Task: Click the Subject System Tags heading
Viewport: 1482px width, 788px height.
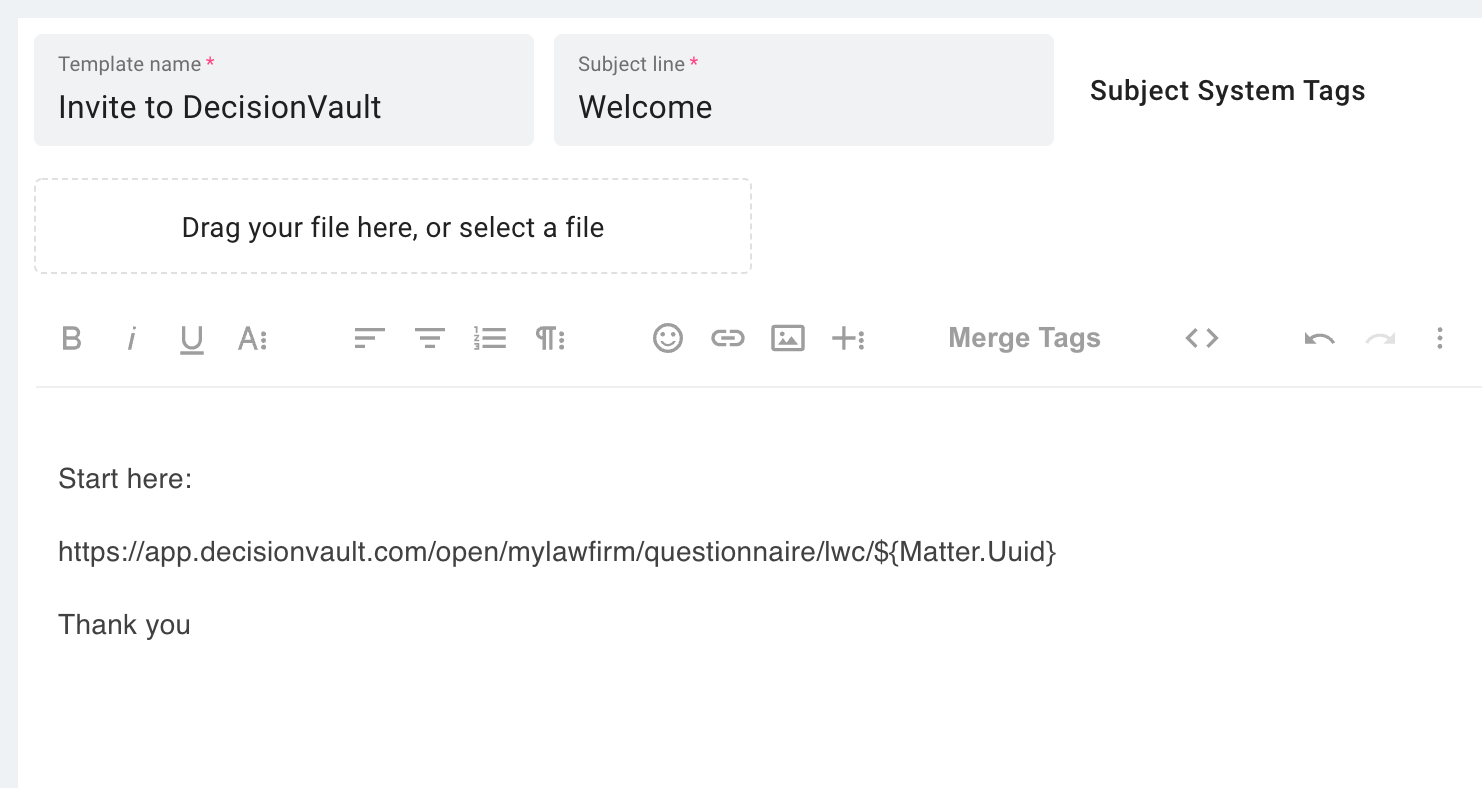Action: pyautogui.click(x=1228, y=90)
